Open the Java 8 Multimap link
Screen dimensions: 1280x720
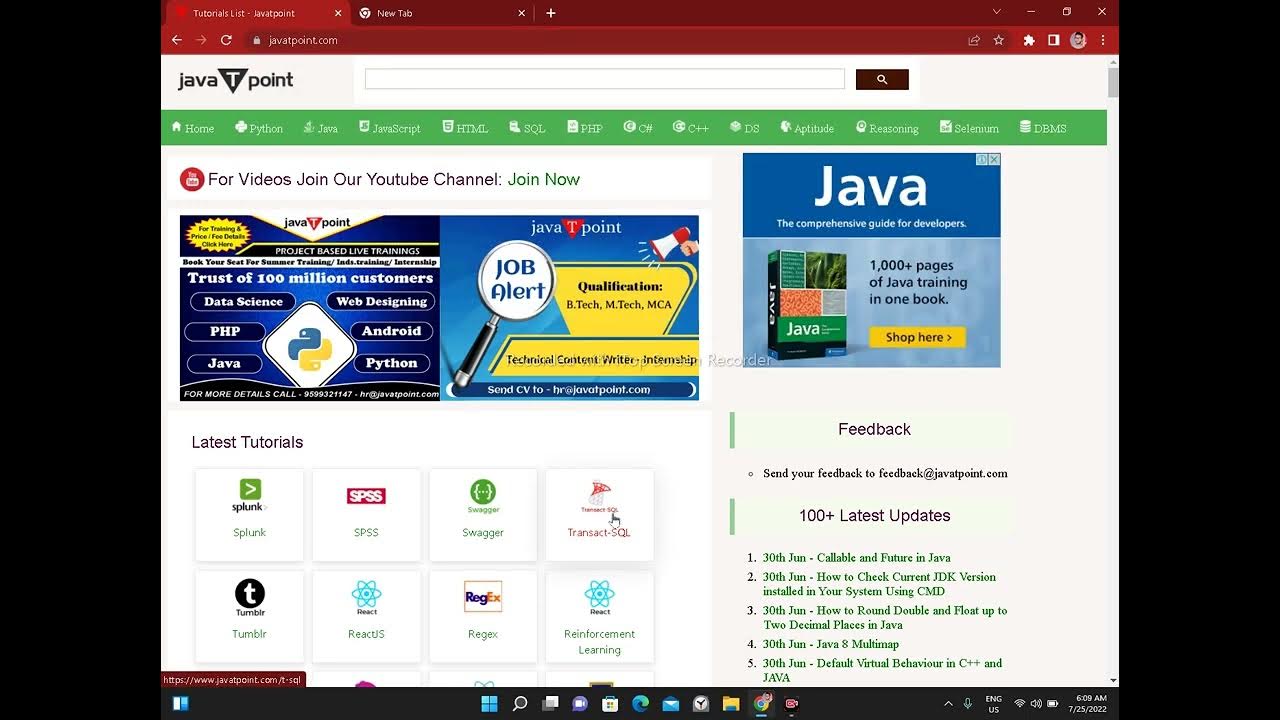(x=831, y=644)
